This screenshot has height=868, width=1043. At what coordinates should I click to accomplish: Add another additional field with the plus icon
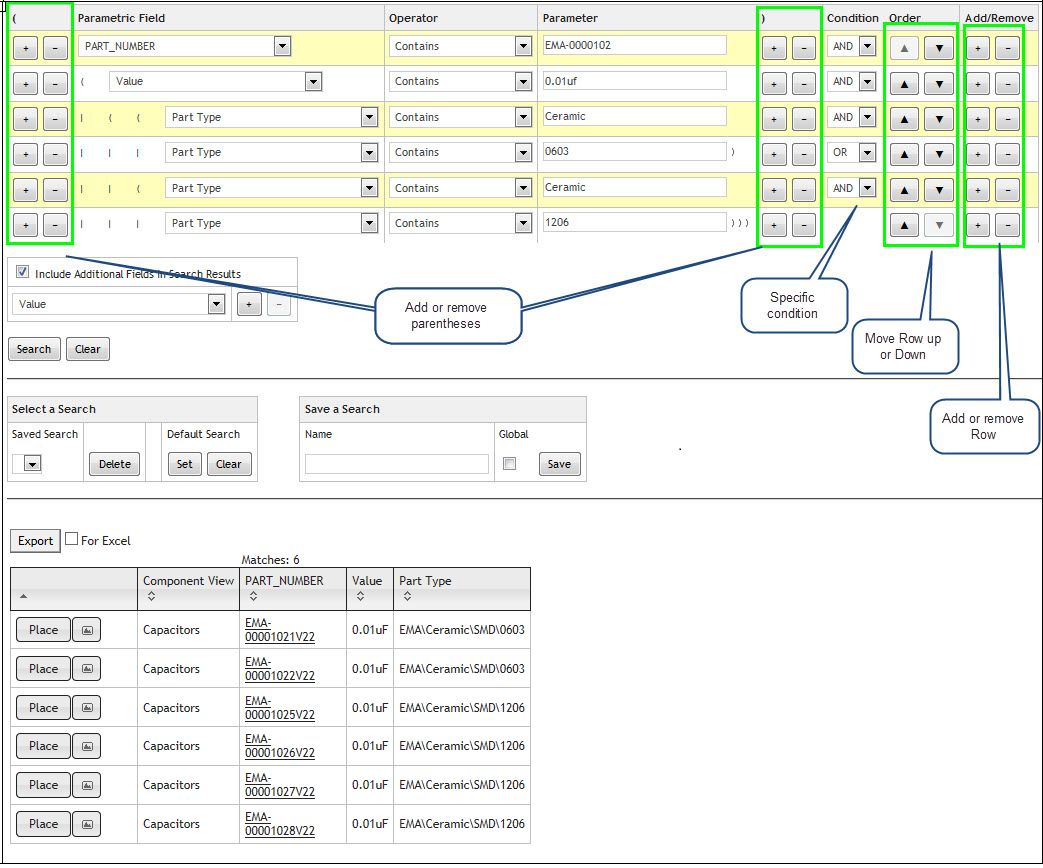click(248, 303)
